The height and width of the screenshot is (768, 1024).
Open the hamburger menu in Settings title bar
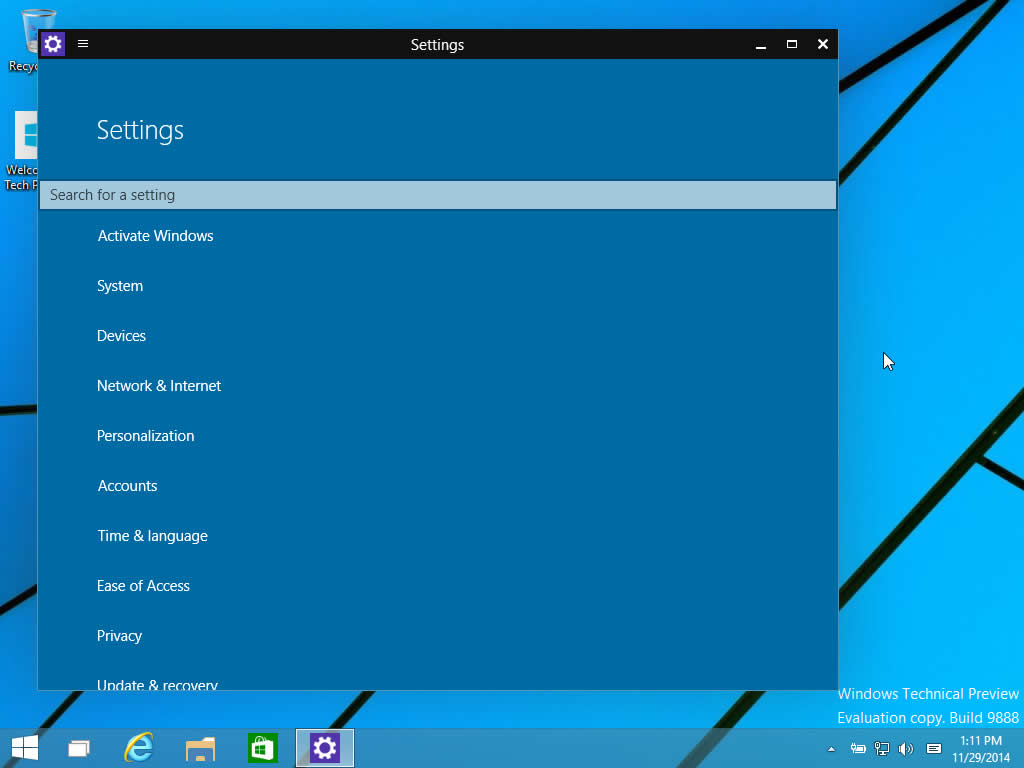pyautogui.click(x=83, y=44)
